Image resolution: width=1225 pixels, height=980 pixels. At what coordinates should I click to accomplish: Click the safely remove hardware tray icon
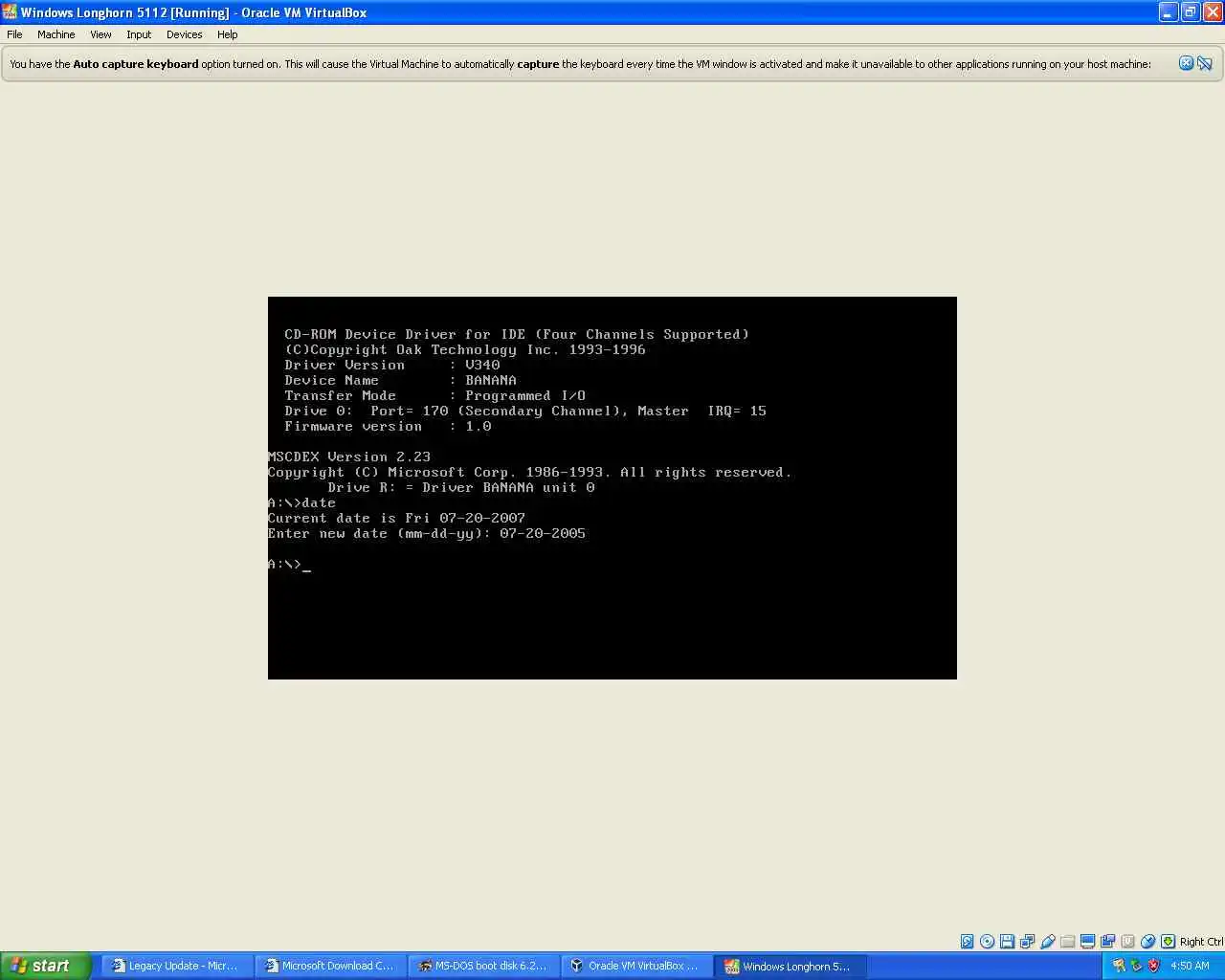(1136, 966)
